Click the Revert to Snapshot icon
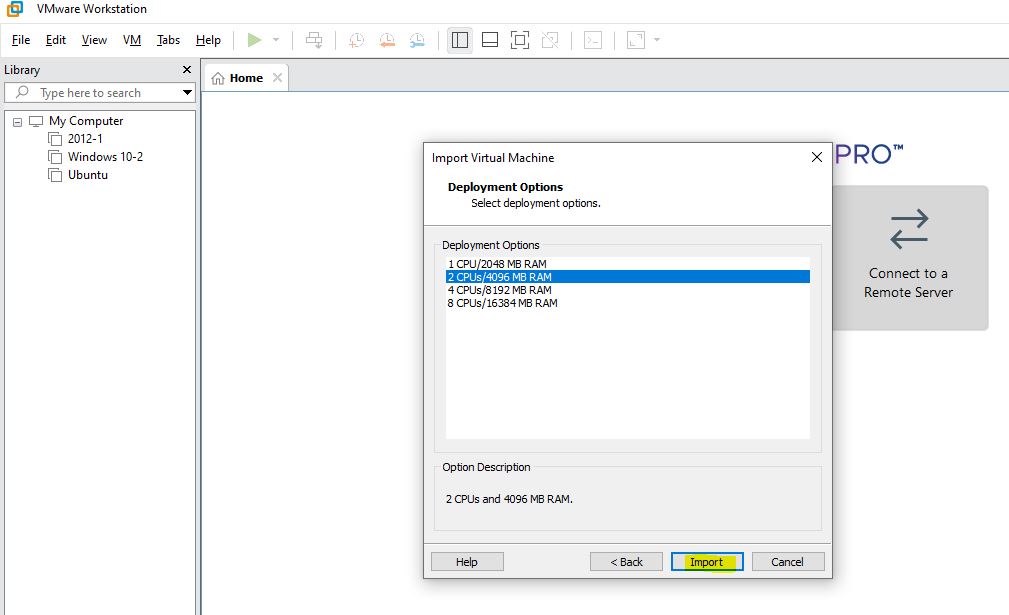1009x615 pixels. pyautogui.click(x=387, y=40)
